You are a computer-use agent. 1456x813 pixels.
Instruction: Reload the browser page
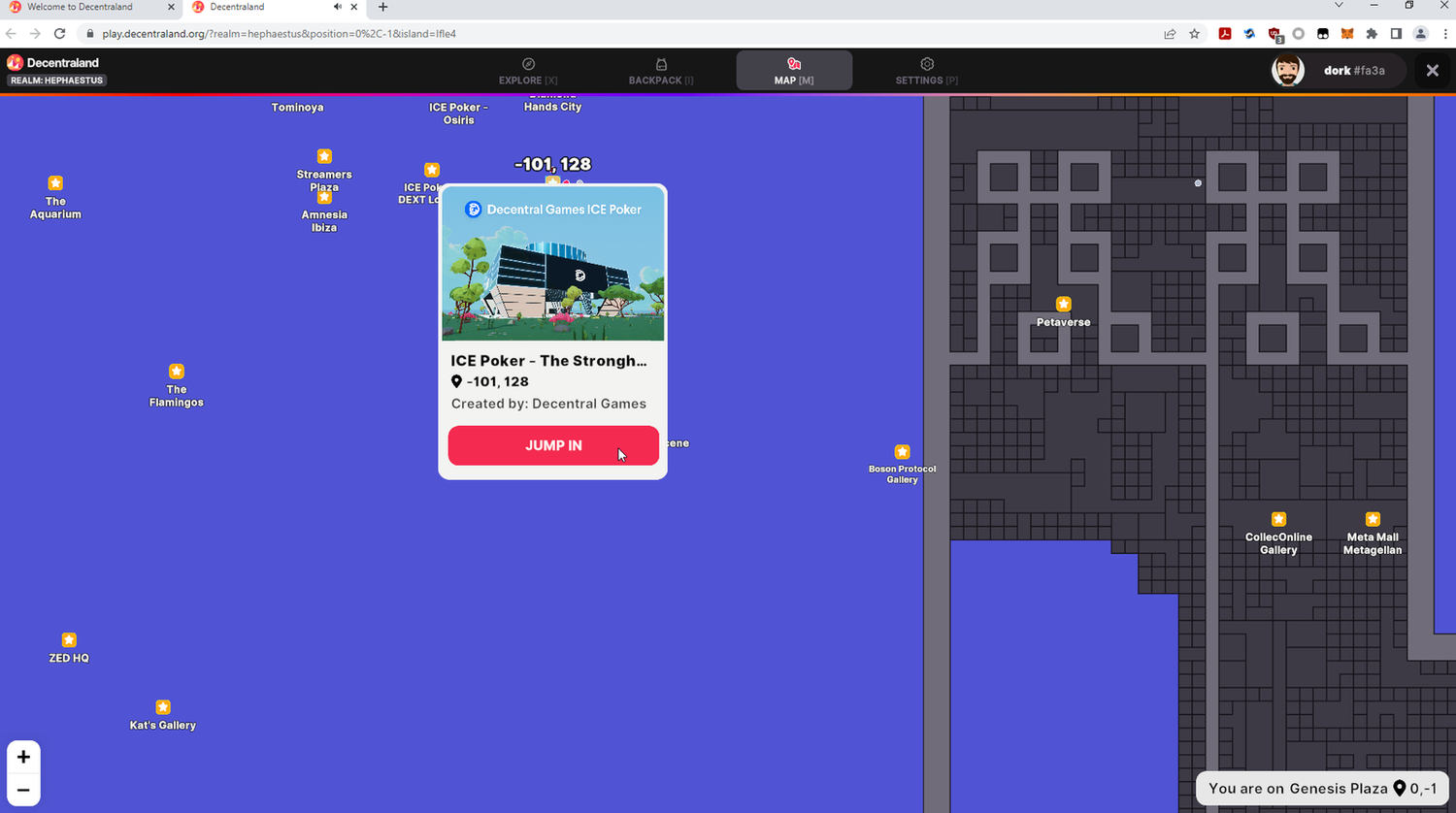pyautogui.click(x=59, y=33)
